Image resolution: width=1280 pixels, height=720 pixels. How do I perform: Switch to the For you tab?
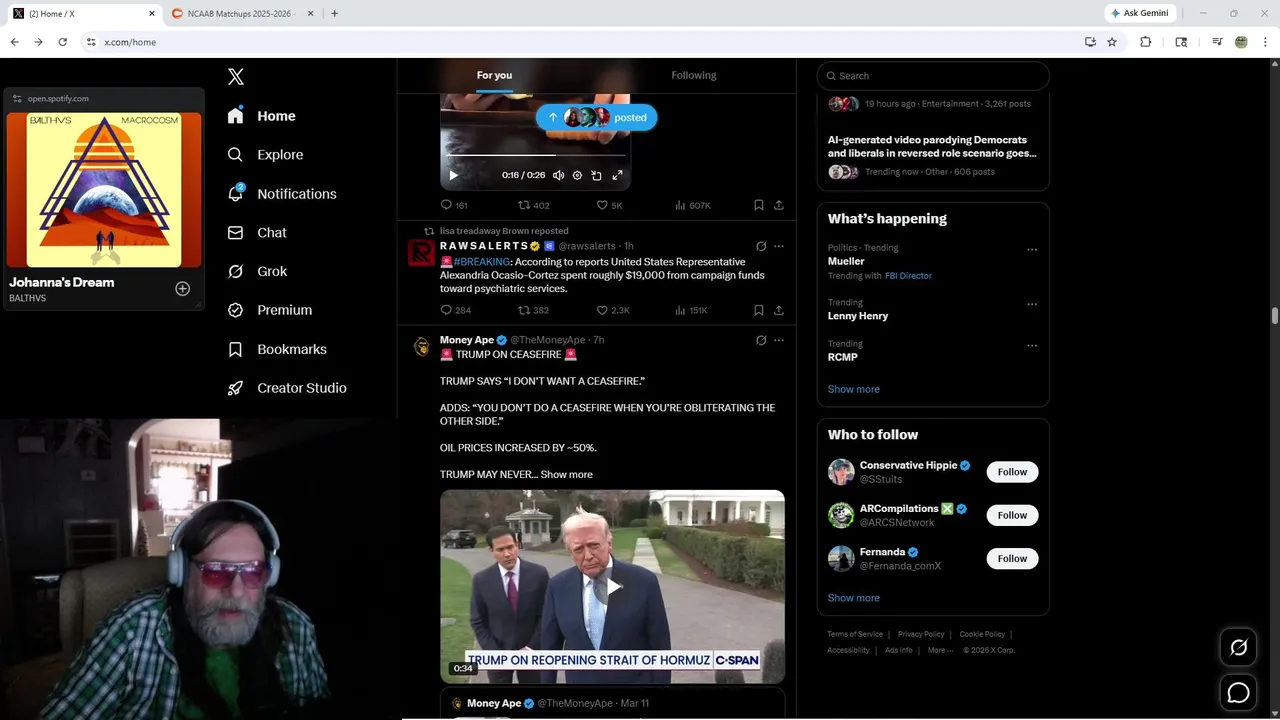point(494,75)
